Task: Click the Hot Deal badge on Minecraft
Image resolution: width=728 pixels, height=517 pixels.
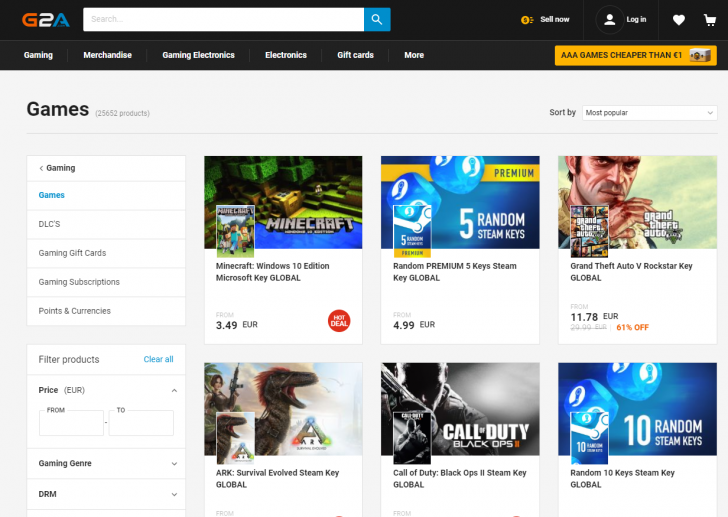Action: [x=339, y=321]
